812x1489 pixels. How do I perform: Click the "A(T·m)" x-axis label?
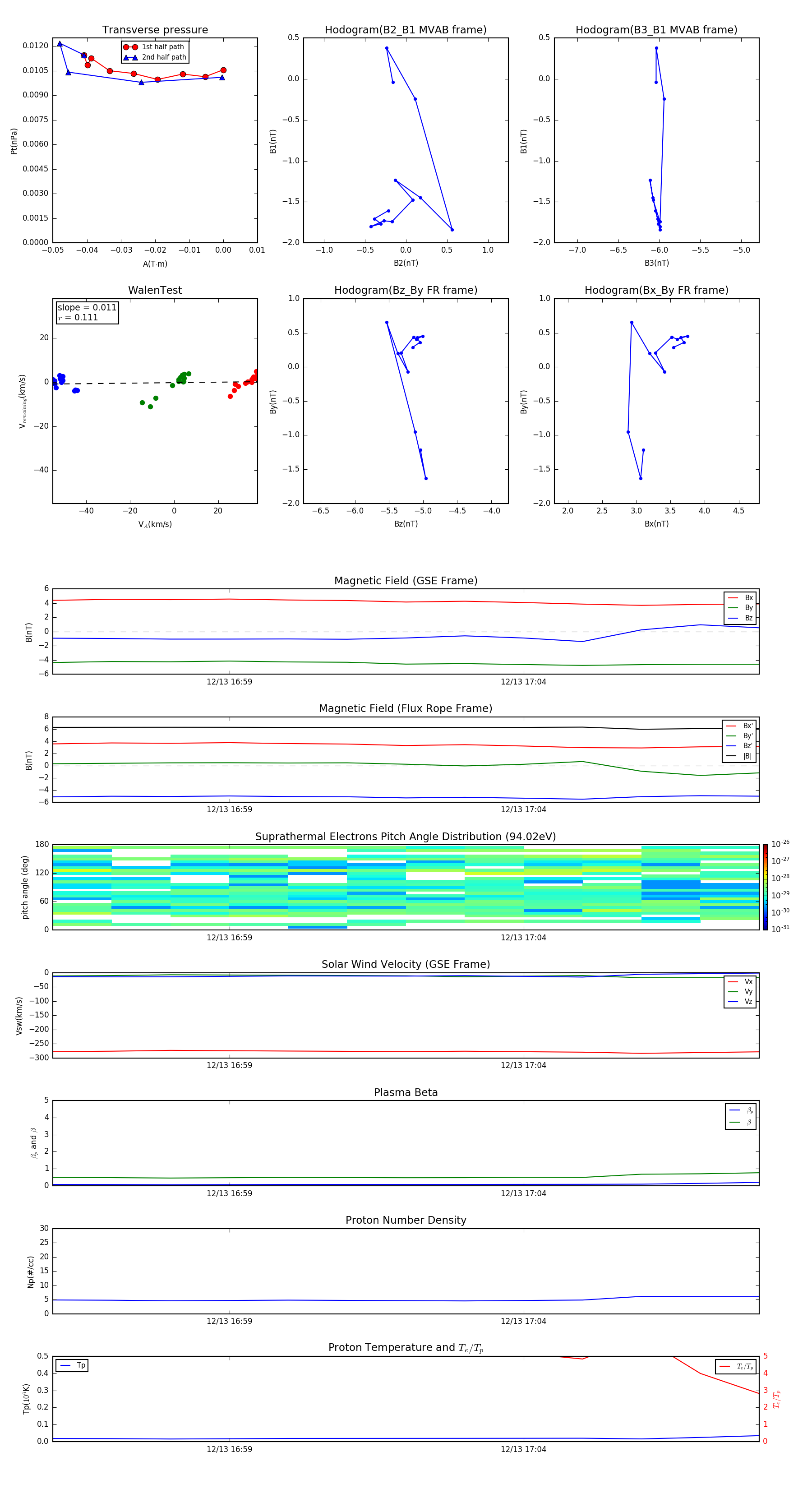click(155, 264)
